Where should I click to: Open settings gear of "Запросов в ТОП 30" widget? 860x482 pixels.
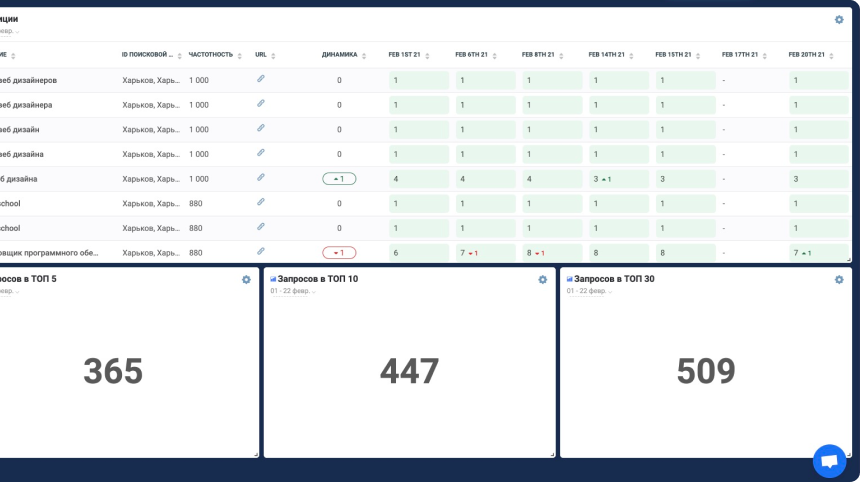[839, 280]
